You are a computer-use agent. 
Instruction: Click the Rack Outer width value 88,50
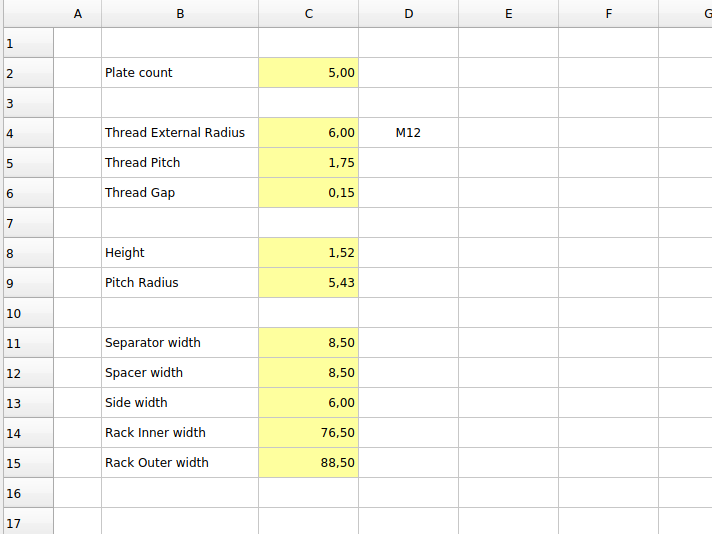[308, 463]
